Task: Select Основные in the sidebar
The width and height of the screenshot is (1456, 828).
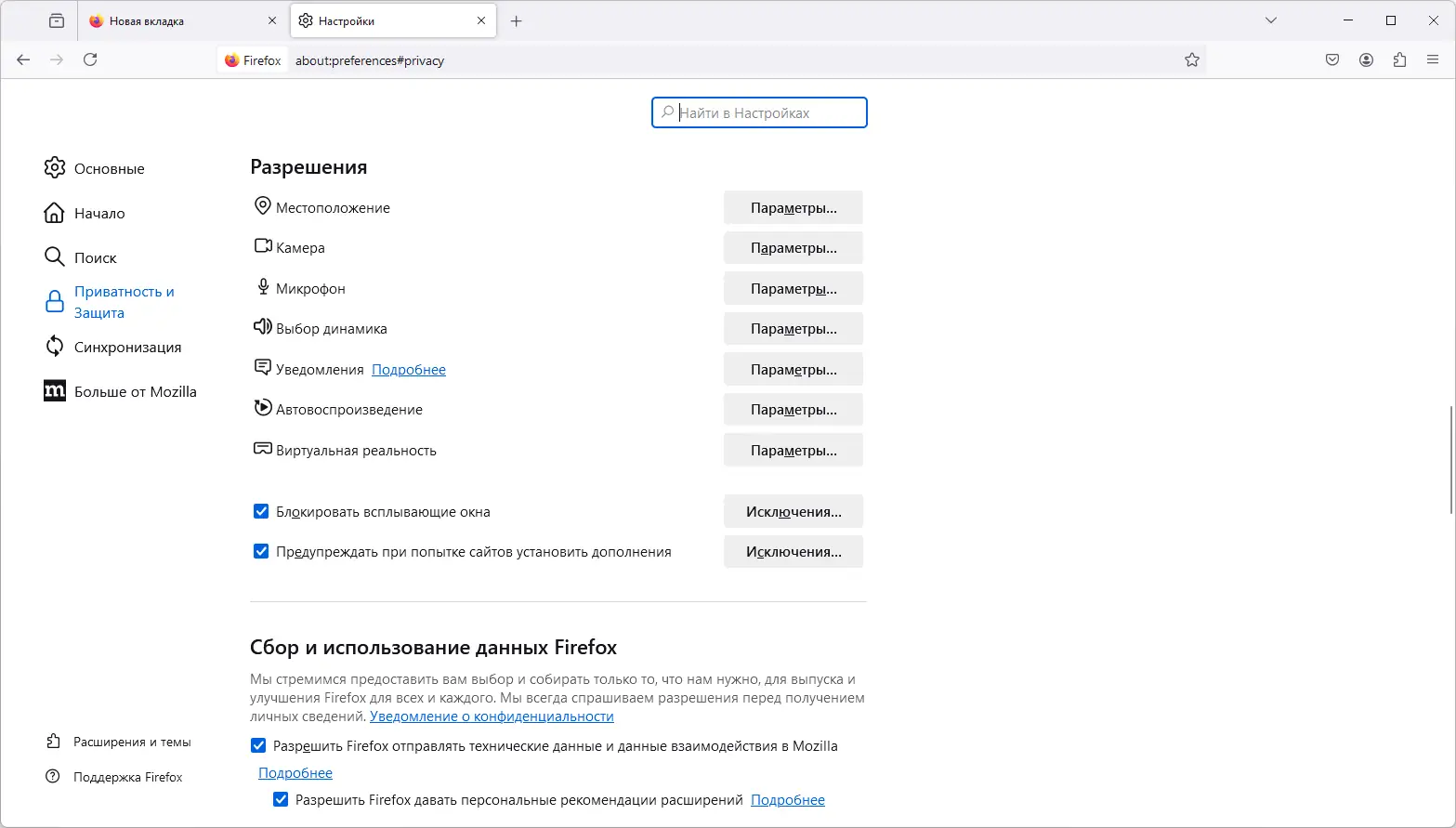Action: coord(109,168)
